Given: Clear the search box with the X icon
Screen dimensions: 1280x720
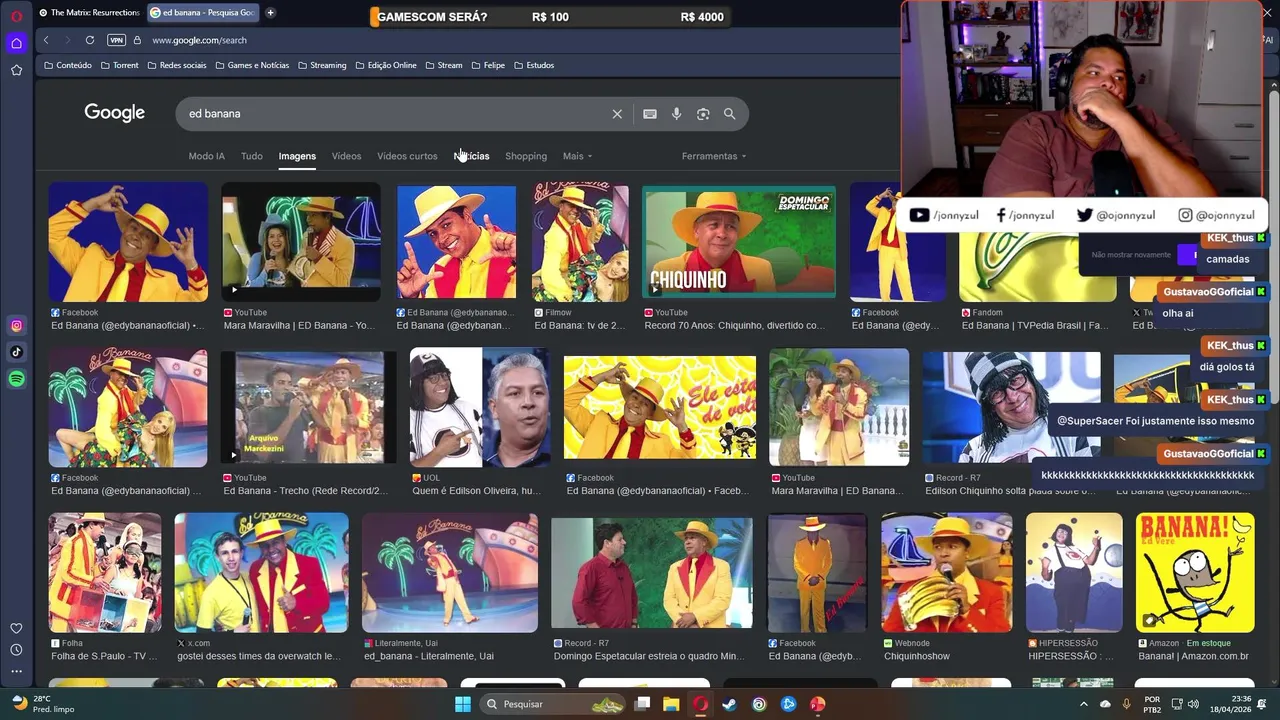Looking at the screenshot, I should click(617, 114).
